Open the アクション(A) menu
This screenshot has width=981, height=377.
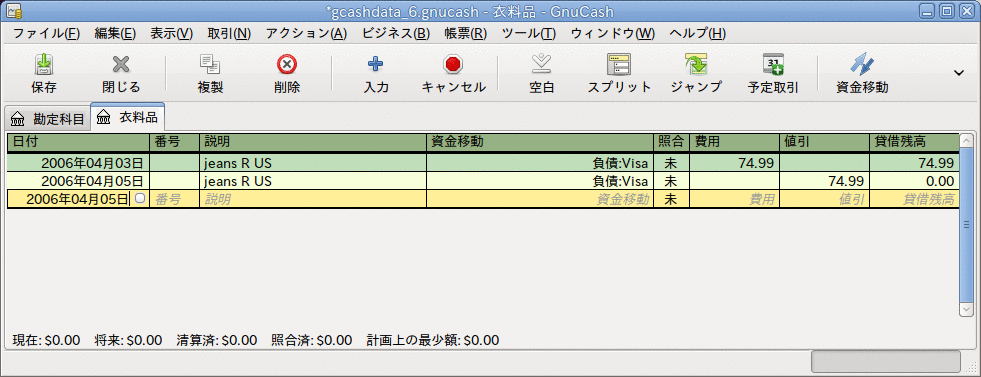307,34
